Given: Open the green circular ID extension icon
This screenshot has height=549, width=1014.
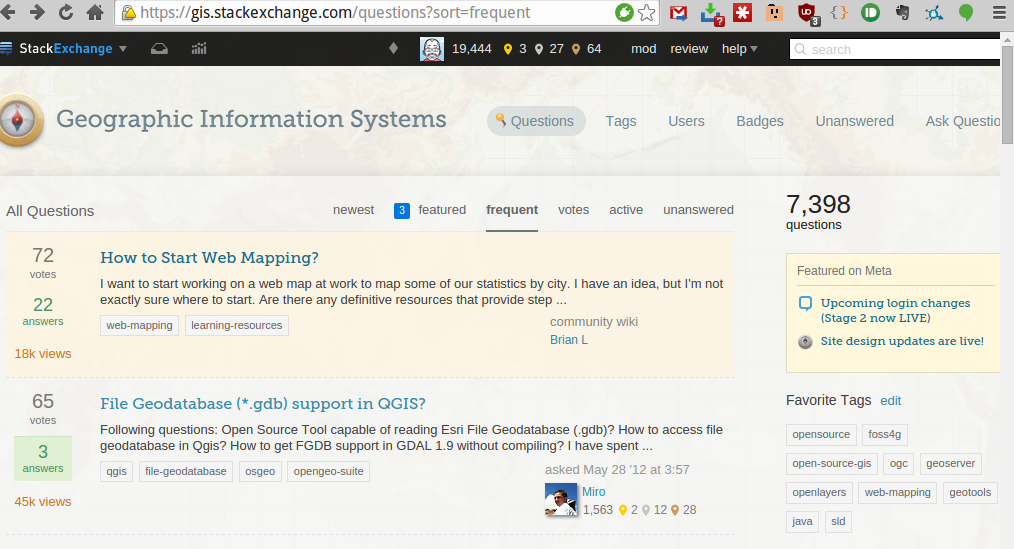Looking at the screenshot, I should [x=870, y=12].
